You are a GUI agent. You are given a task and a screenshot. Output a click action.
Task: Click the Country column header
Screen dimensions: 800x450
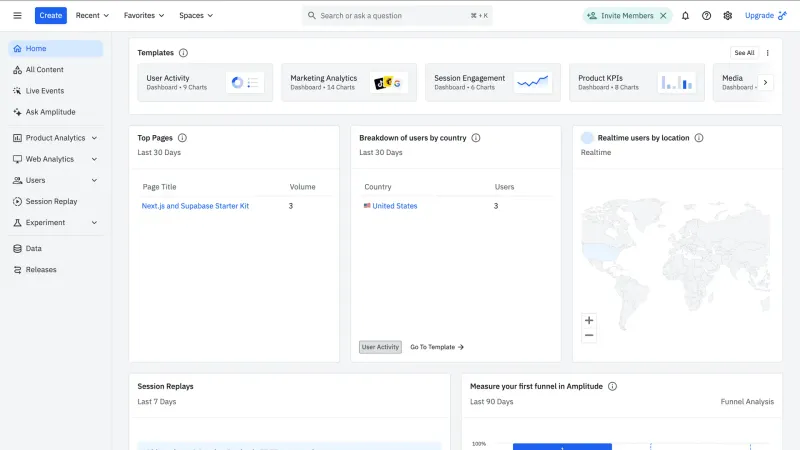[x=378, y=187]
